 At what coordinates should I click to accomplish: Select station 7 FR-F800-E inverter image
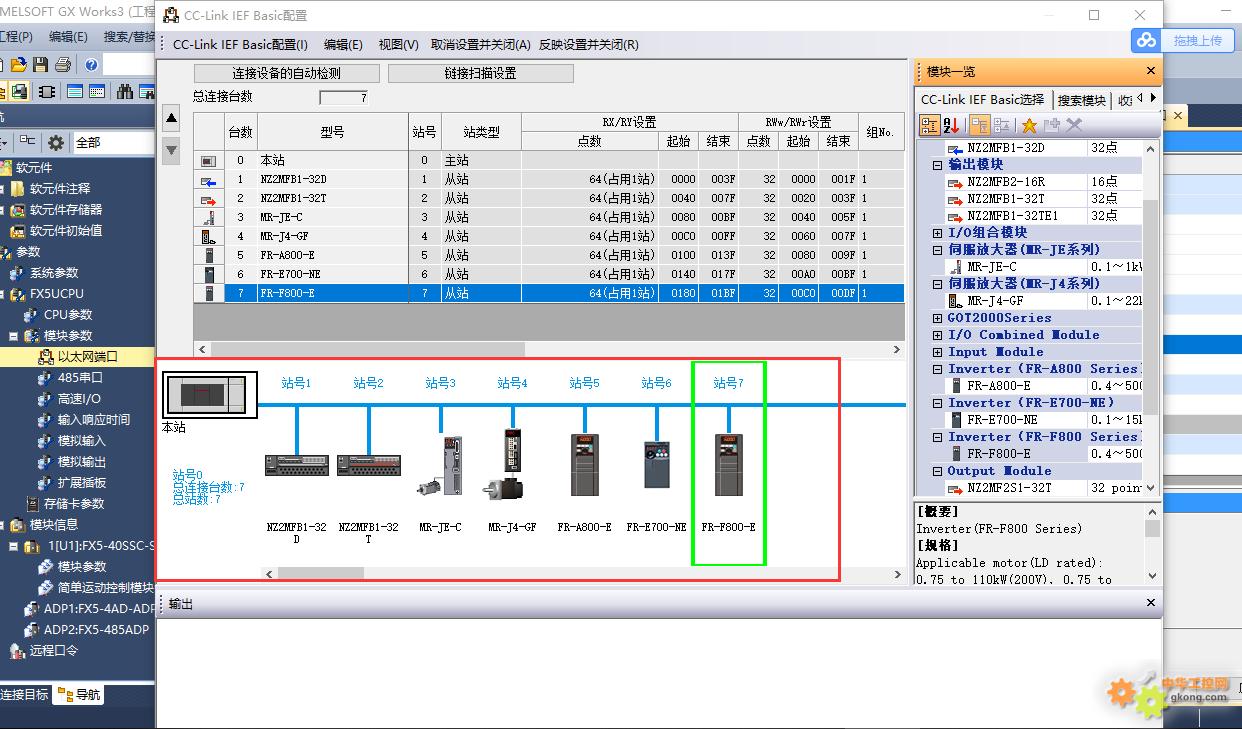coord(728,464)
